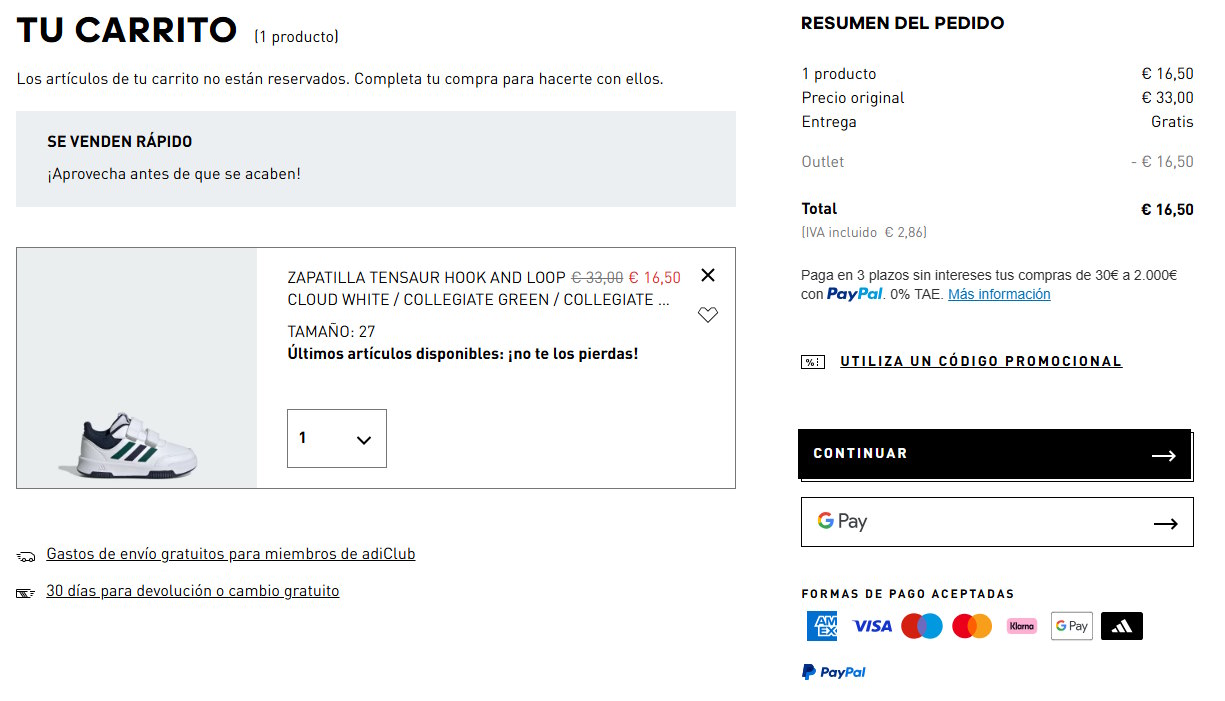Remove the Tensaur shoe from cart
The image size is (1225, 701).
[x=708, y=275]
